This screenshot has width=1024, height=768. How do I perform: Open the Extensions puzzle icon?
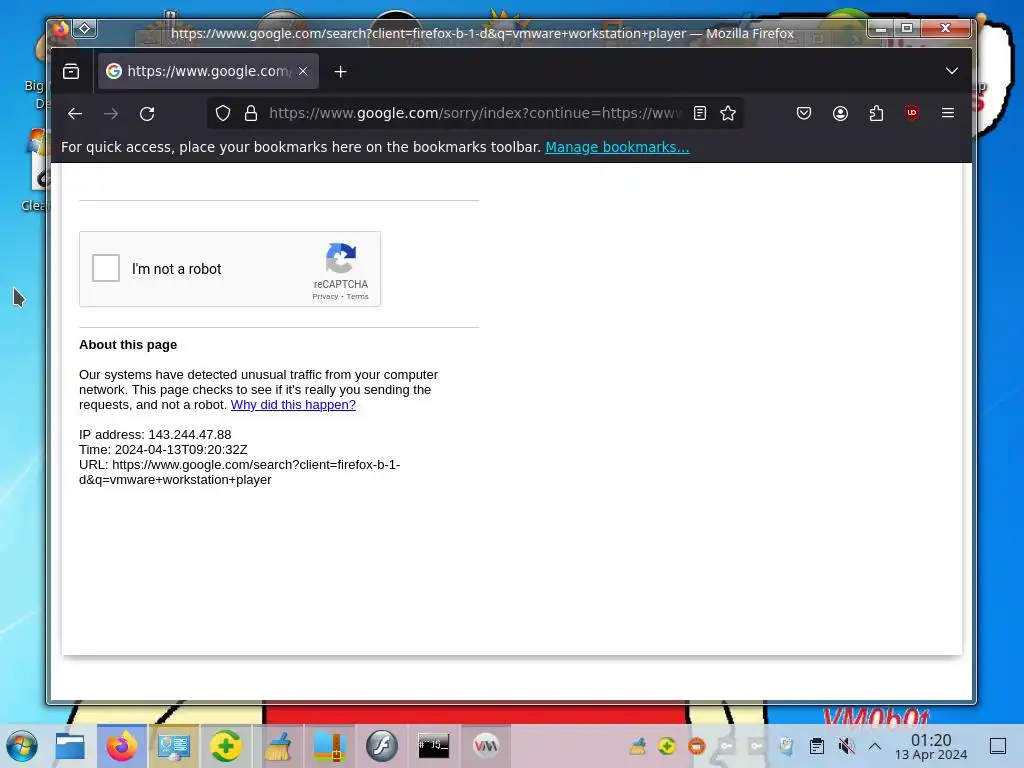pyautogui.click(x=876, y=114)
